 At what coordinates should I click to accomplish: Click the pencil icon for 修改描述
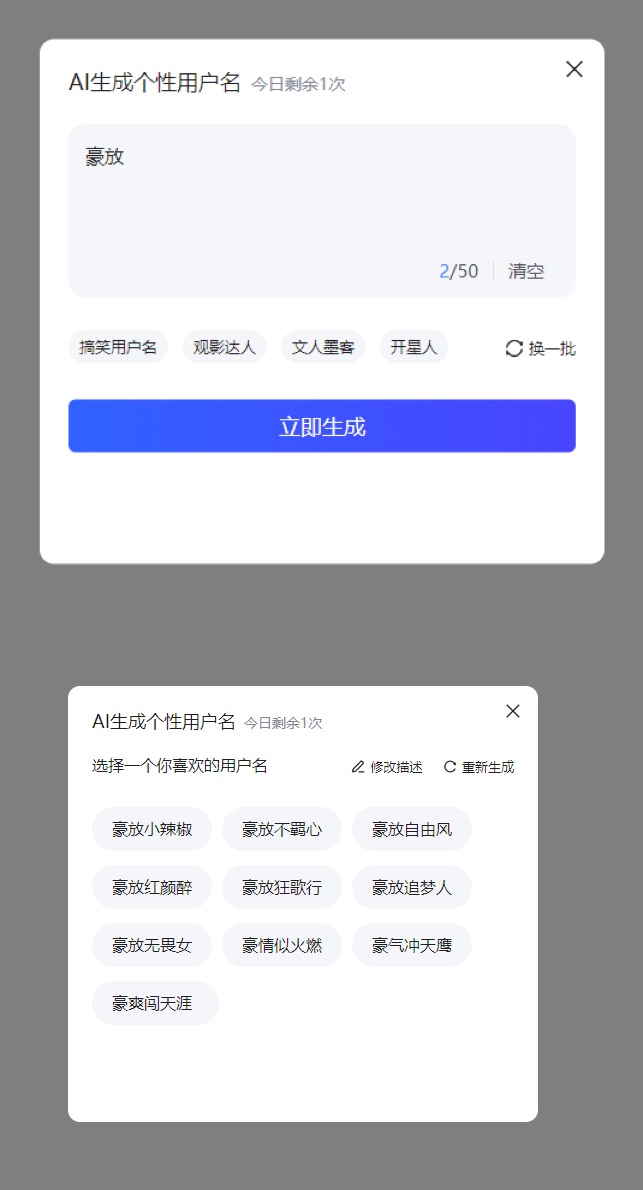click(x=358, y=767)
